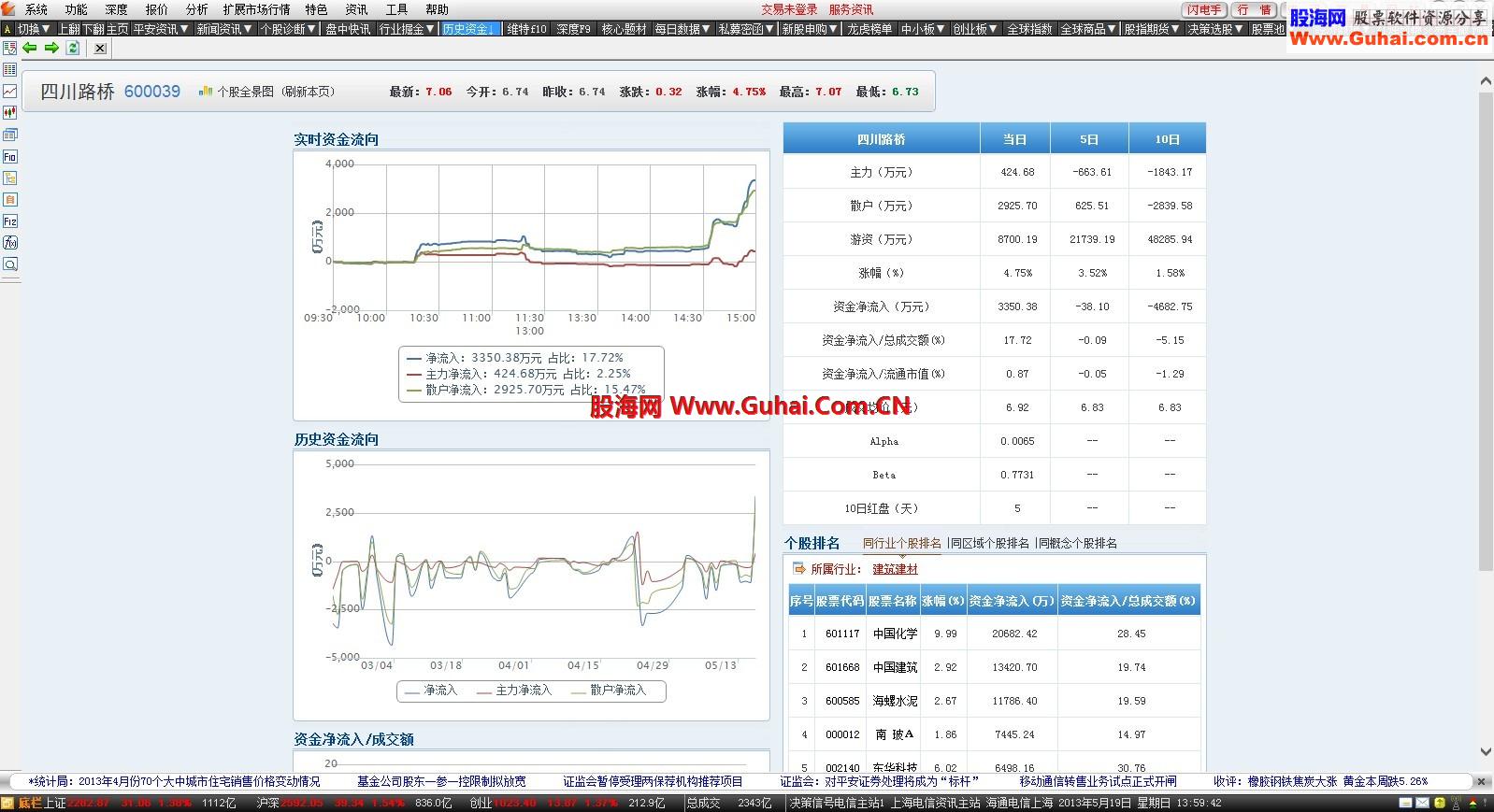Click the mail icon in status bar

[x=1422, y=803]
